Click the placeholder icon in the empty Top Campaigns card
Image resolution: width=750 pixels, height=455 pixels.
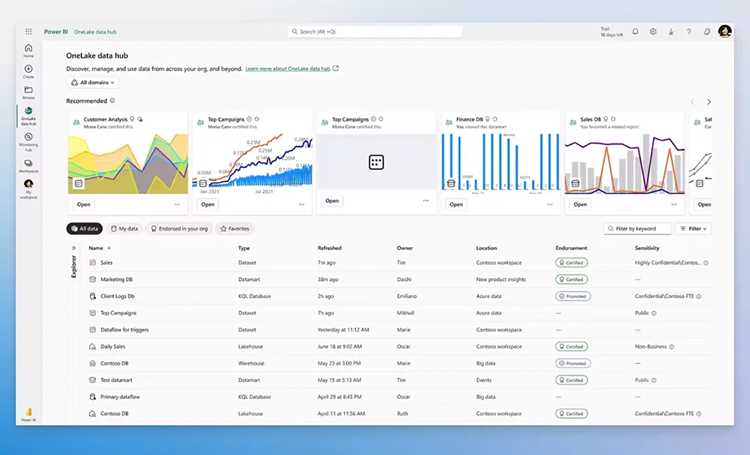[376, 162]
